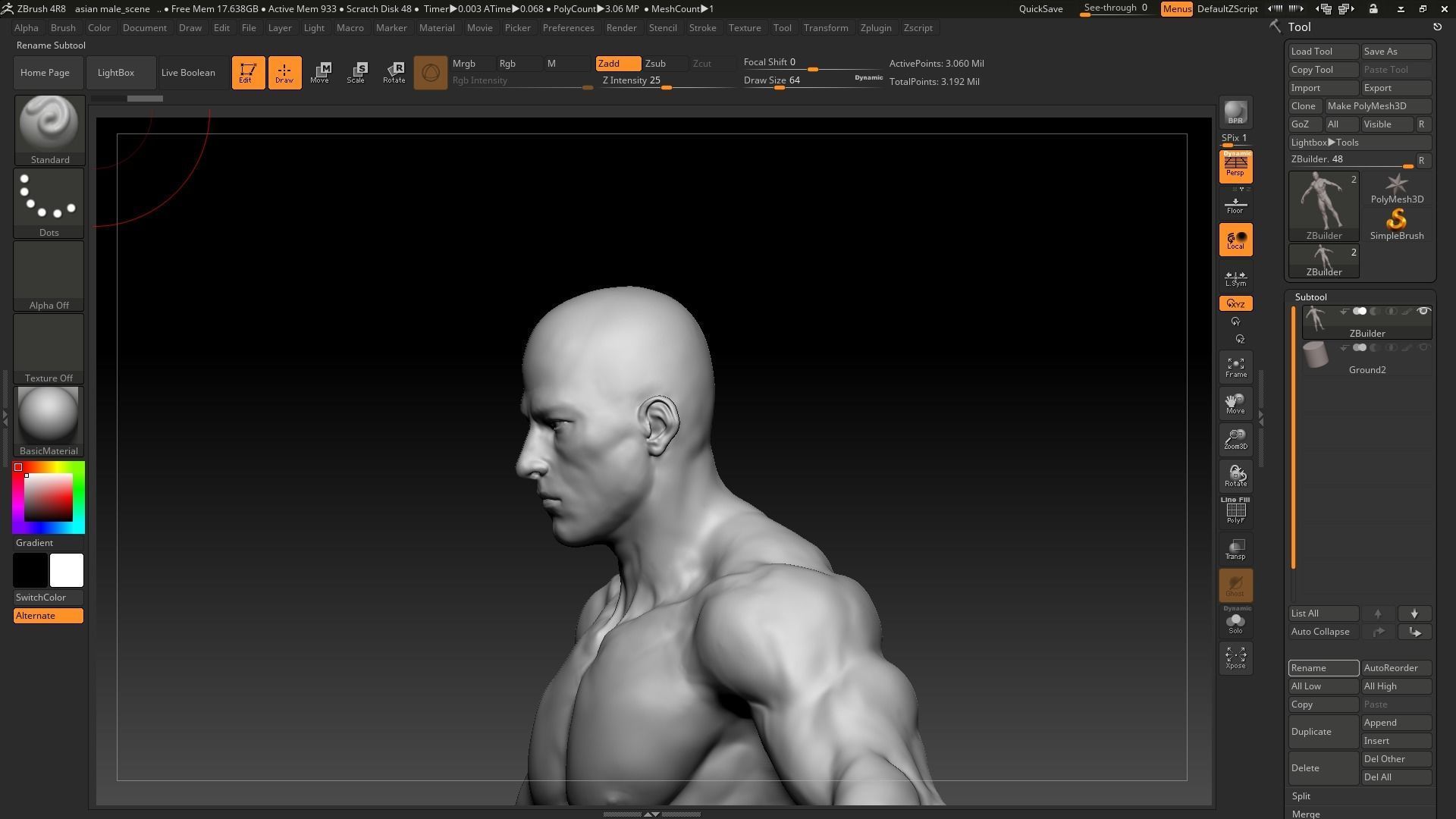The height and width of the screenshot is (819, 1456).
Task: Click the LightBox button
Action: [121, 73]
